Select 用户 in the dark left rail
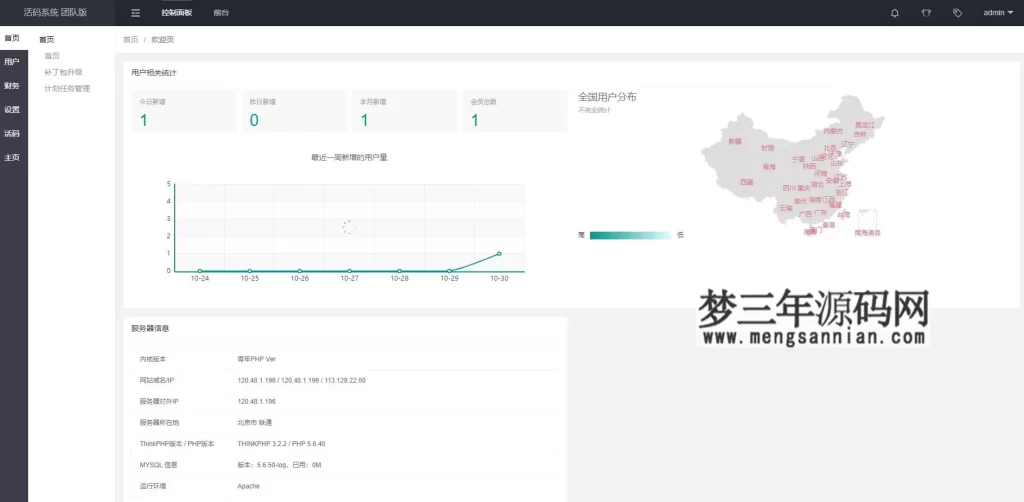 [12, 62]
